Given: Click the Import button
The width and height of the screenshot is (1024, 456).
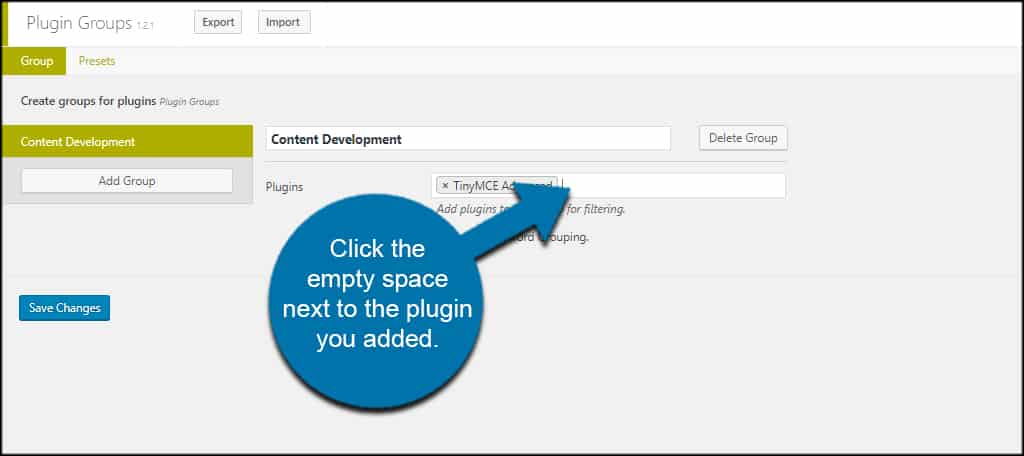Looking at the screenshot, I should [284, 22].
